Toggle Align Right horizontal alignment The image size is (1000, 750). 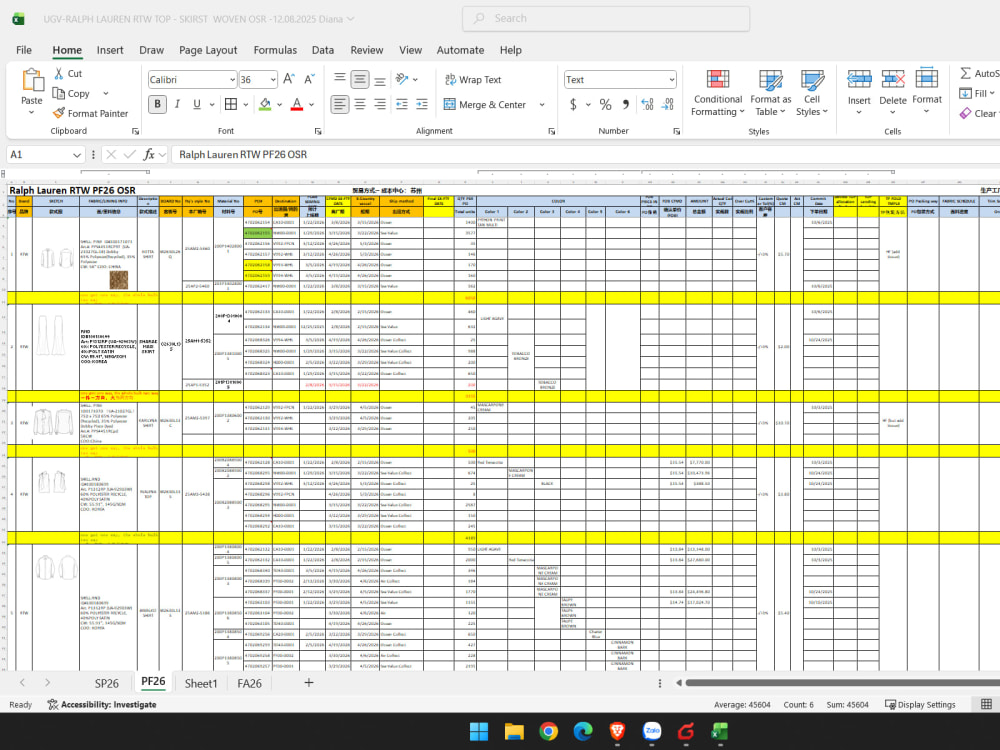tap(379, 104)
